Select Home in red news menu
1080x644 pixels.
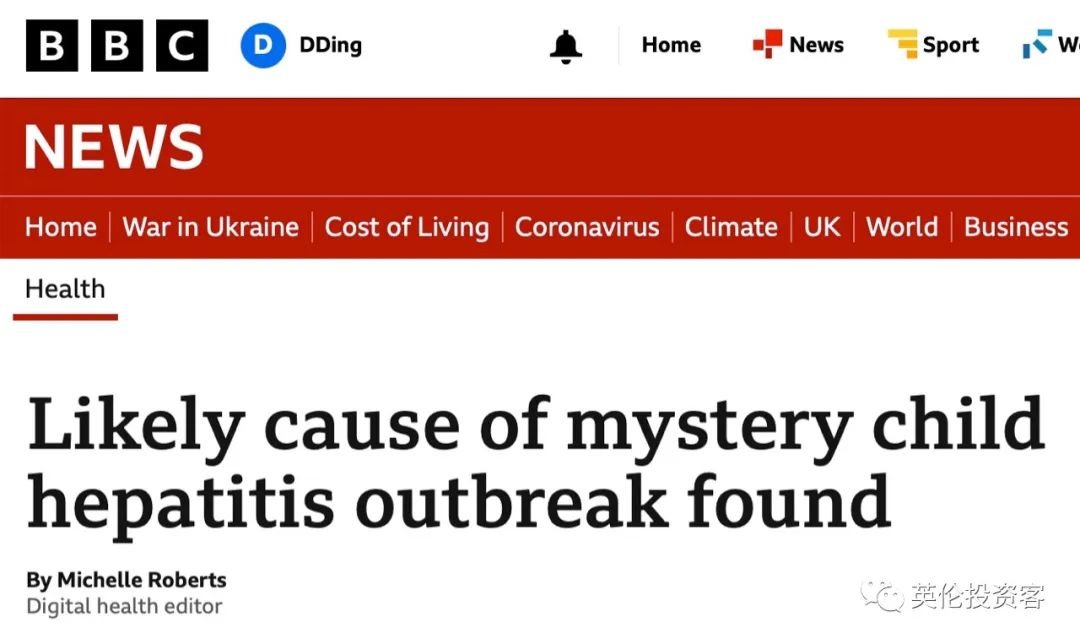61,227
